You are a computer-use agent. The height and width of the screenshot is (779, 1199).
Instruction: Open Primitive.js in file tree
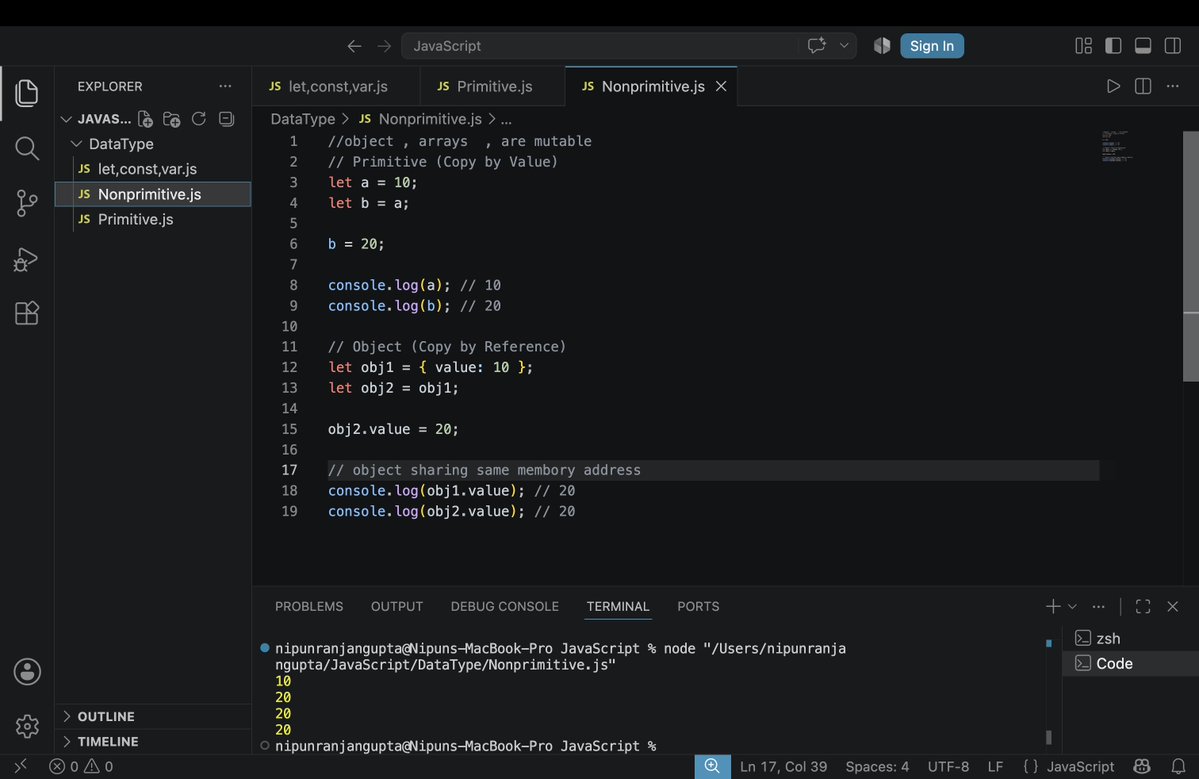(x=153, y=219)
